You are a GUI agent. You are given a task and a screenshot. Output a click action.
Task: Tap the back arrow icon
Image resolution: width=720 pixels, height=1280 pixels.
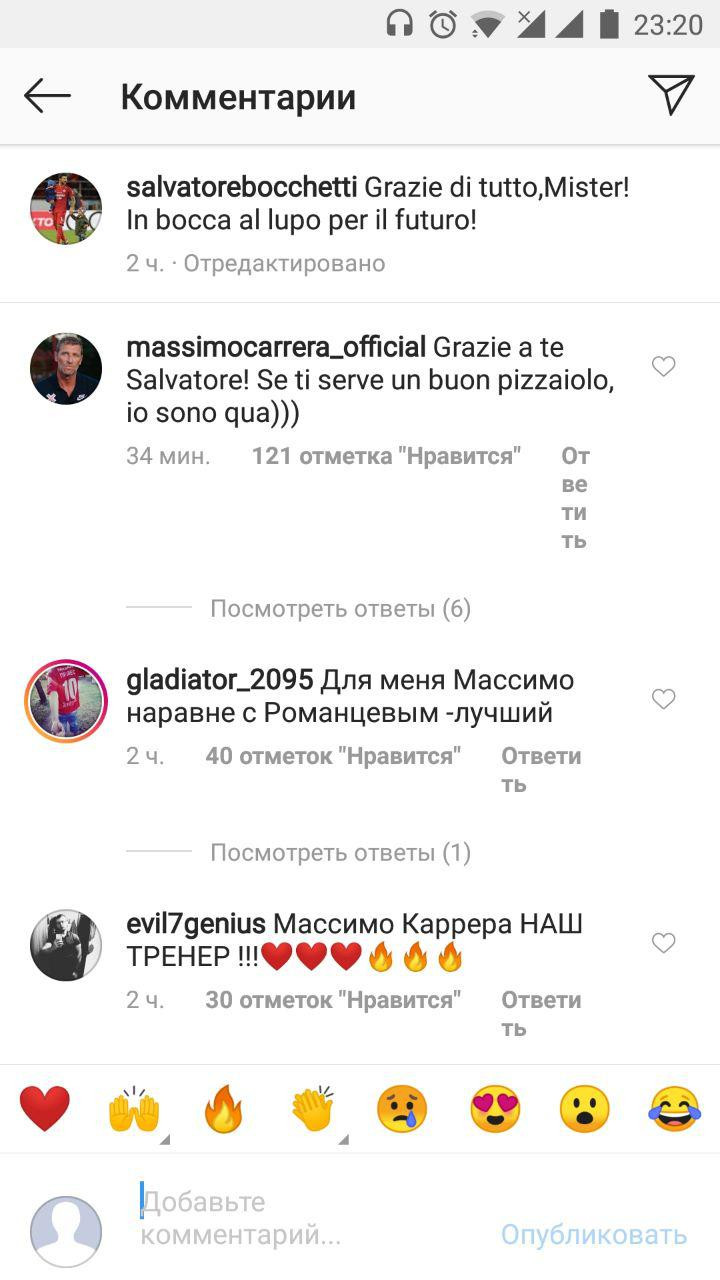47,97
